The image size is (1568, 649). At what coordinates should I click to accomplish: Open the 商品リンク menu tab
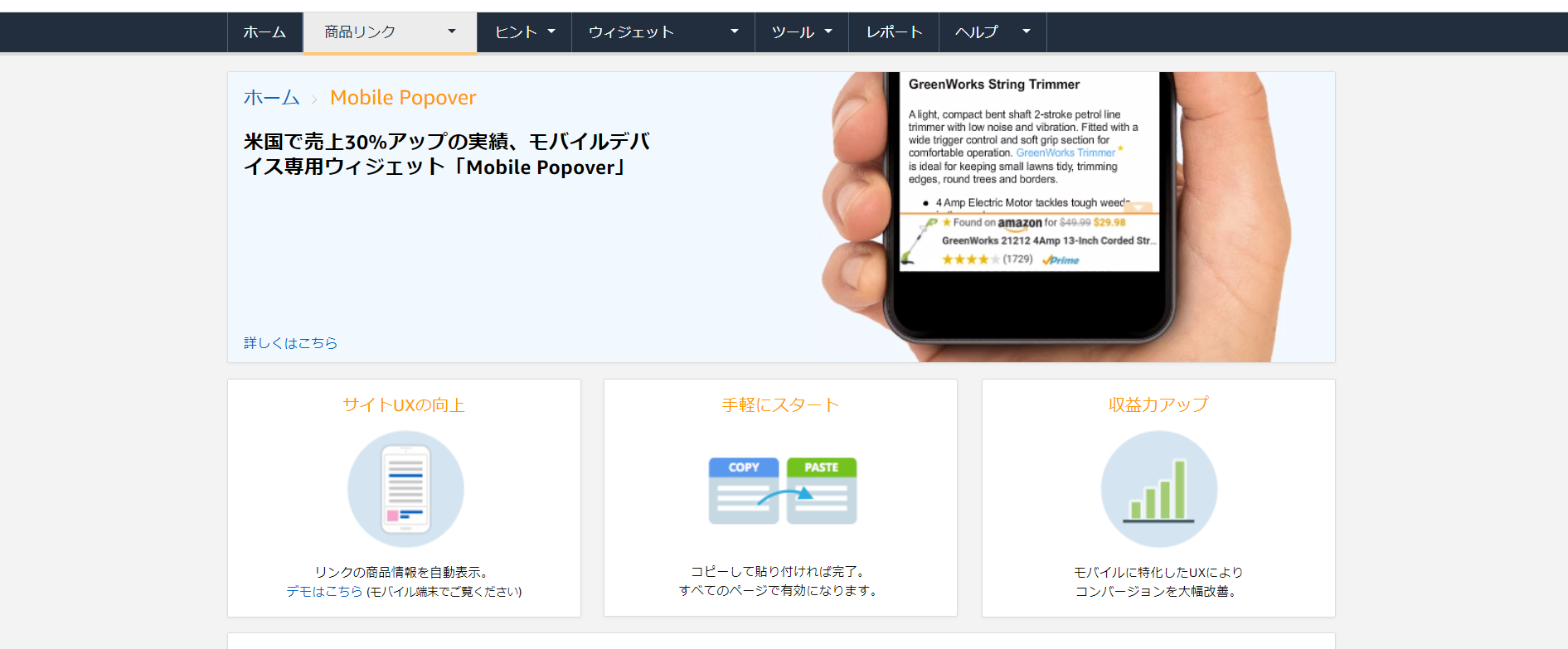tap(390, 32)
